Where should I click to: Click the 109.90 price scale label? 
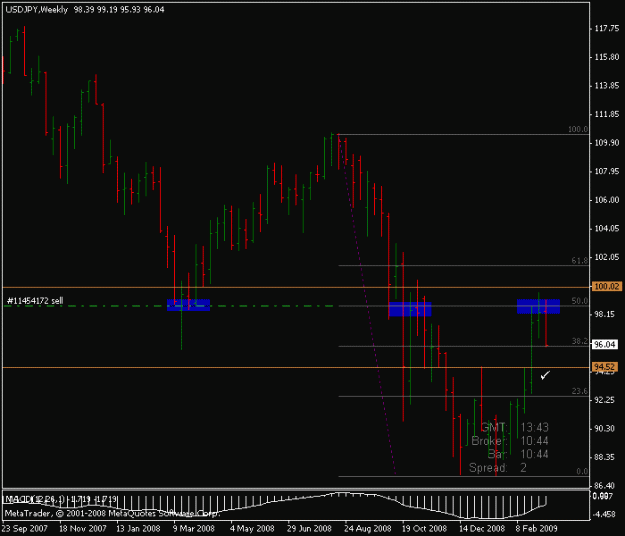click(x=607, y=143)
